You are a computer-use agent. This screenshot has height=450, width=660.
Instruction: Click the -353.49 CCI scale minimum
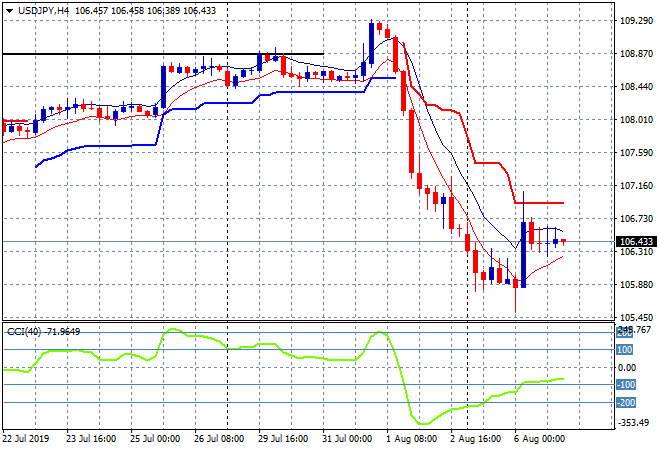634,422
